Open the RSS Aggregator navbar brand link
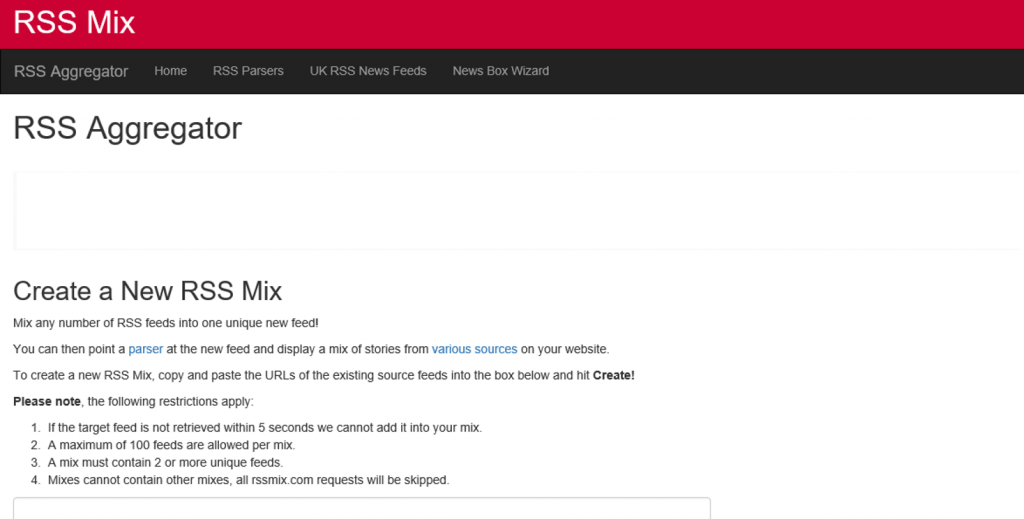This screenshot has height=519, width=1024. pos(71,71)
